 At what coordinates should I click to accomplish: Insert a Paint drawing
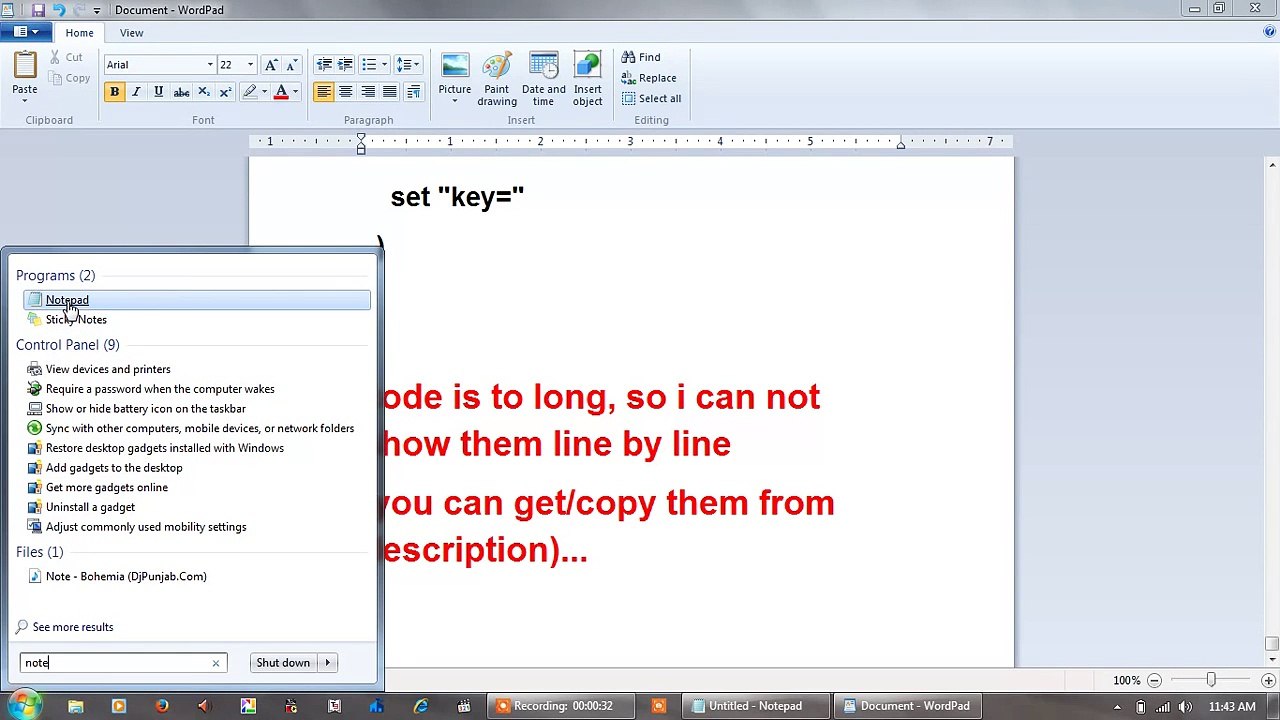point(497,78)
